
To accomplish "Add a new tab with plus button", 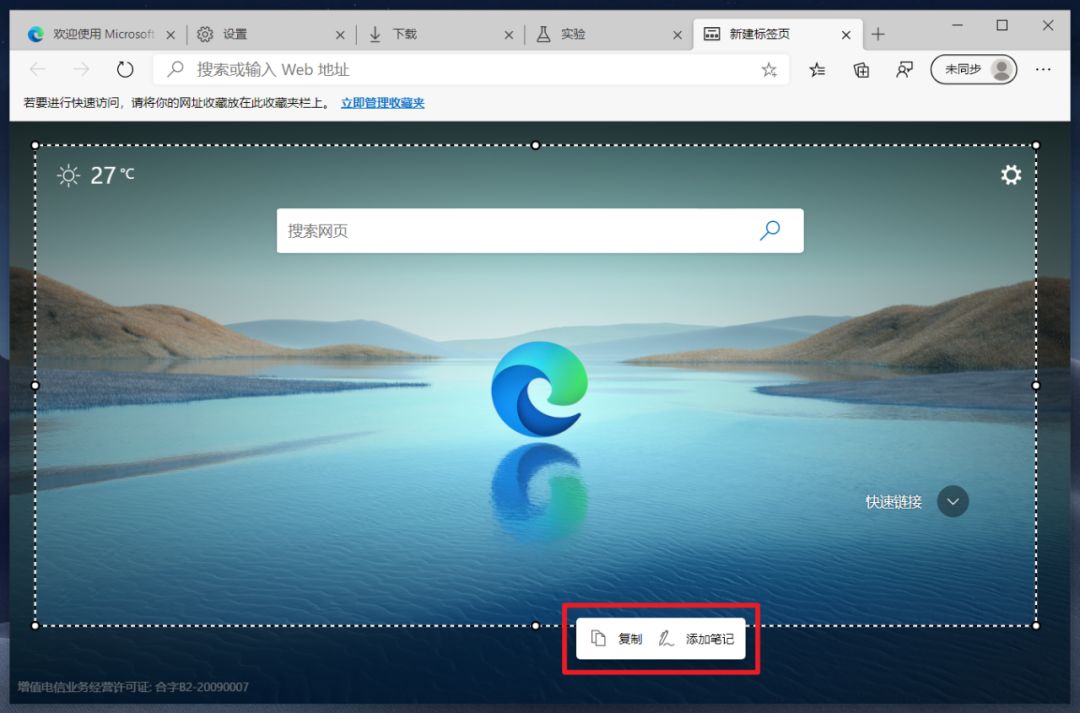I will [x=878, y=34].
